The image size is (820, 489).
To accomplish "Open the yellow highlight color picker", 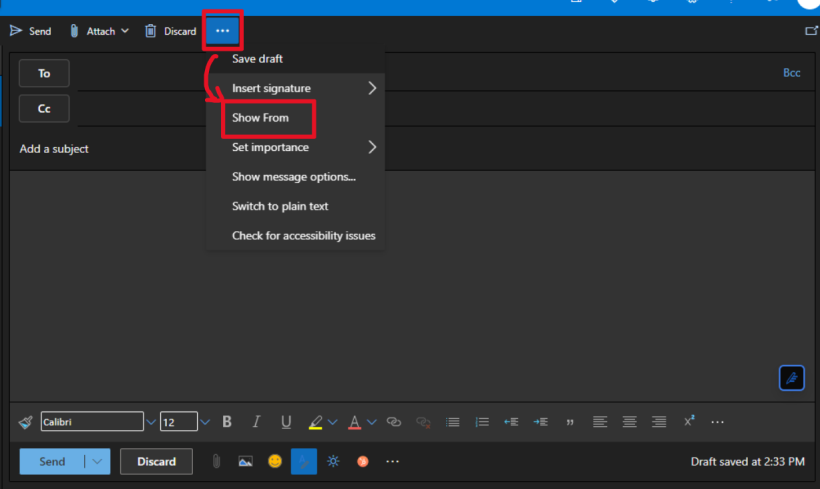I will [333, 422].
